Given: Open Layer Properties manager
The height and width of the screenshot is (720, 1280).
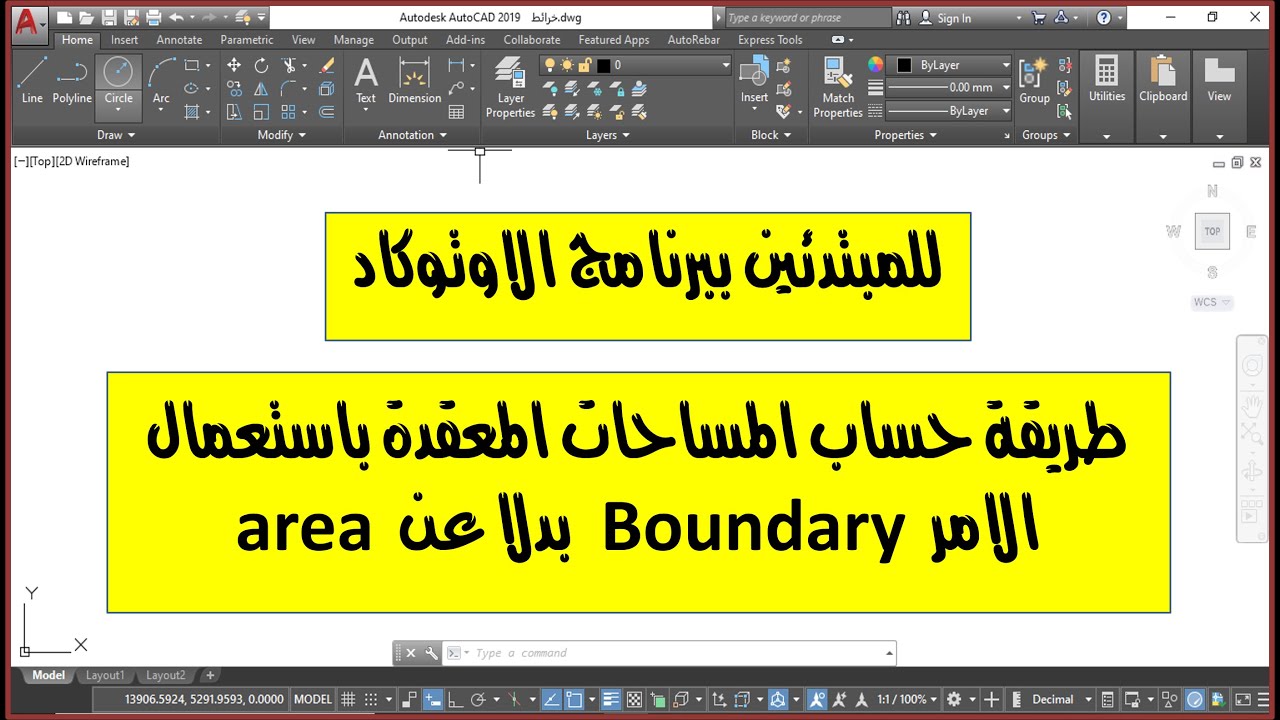Looking at the screenshot, I should [x=510, y=87].
